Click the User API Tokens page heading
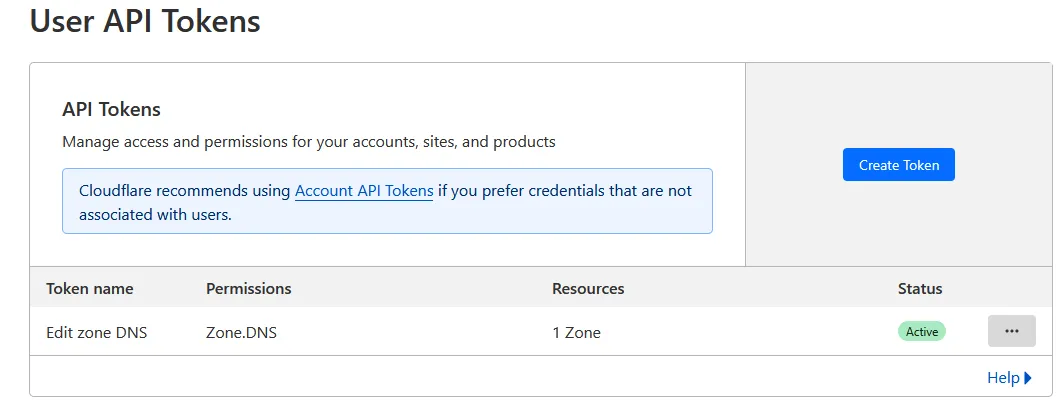The height and width of the screenshot is (403, 1058). pyautogui.click(x=145, y=21)
